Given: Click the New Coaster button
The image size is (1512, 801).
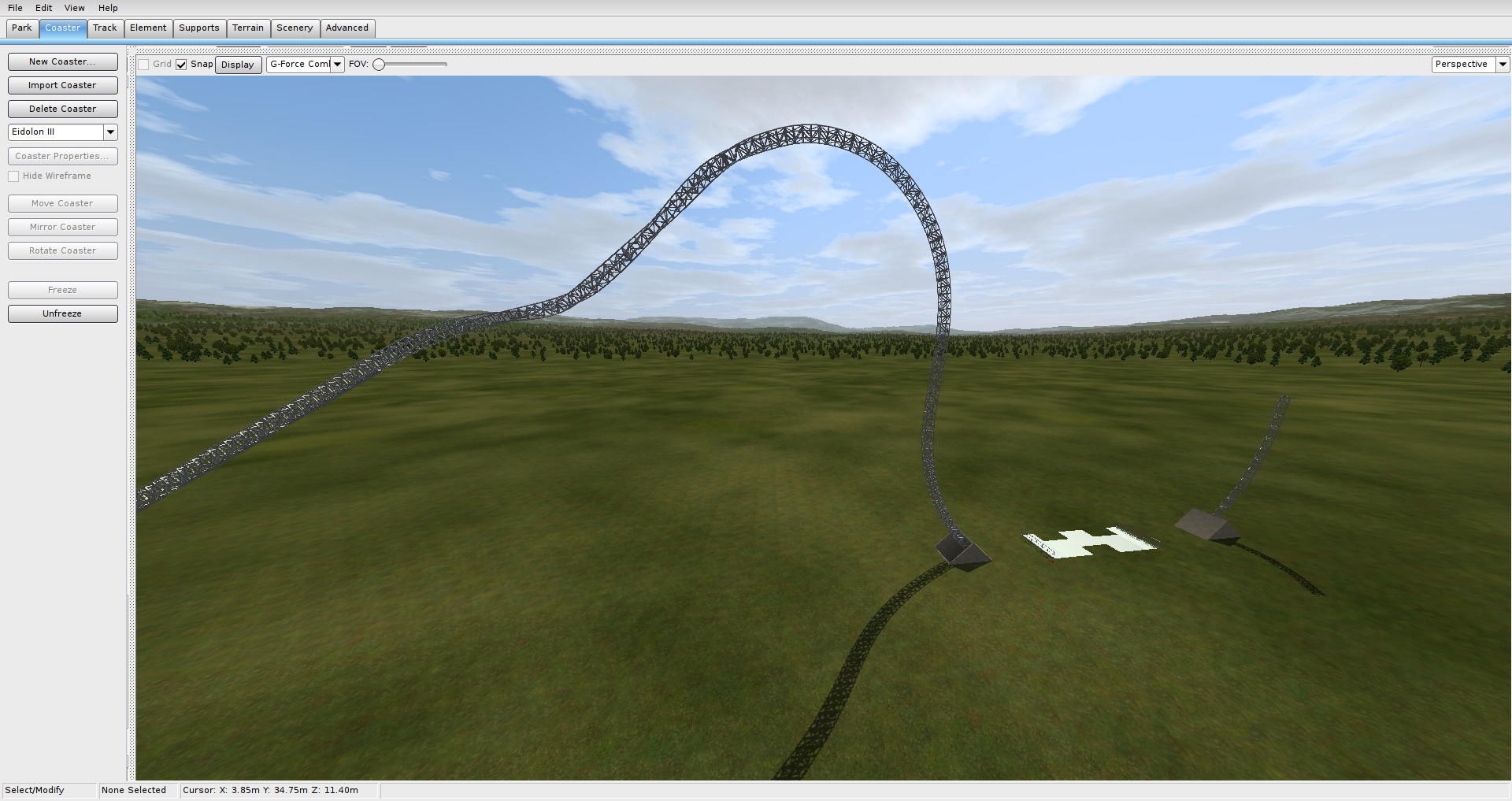Looking at the screenshot, I should coord(63,61).
